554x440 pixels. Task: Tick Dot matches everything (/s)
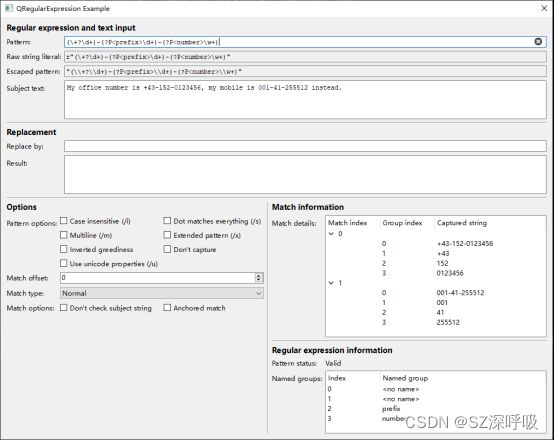pyautogui.click(x=167, y=221)
